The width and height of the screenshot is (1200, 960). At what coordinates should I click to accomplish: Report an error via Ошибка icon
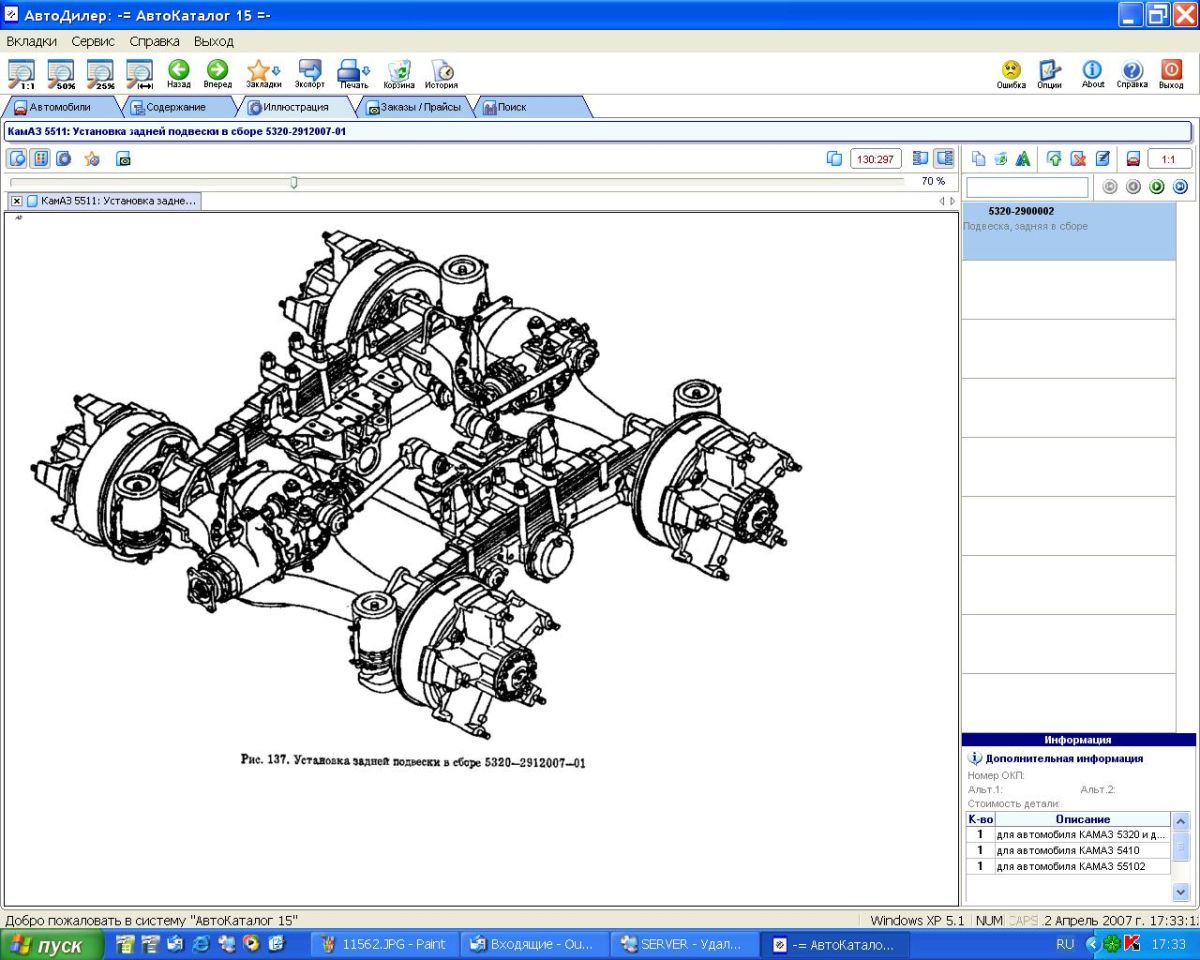(x=1011, y=73)
